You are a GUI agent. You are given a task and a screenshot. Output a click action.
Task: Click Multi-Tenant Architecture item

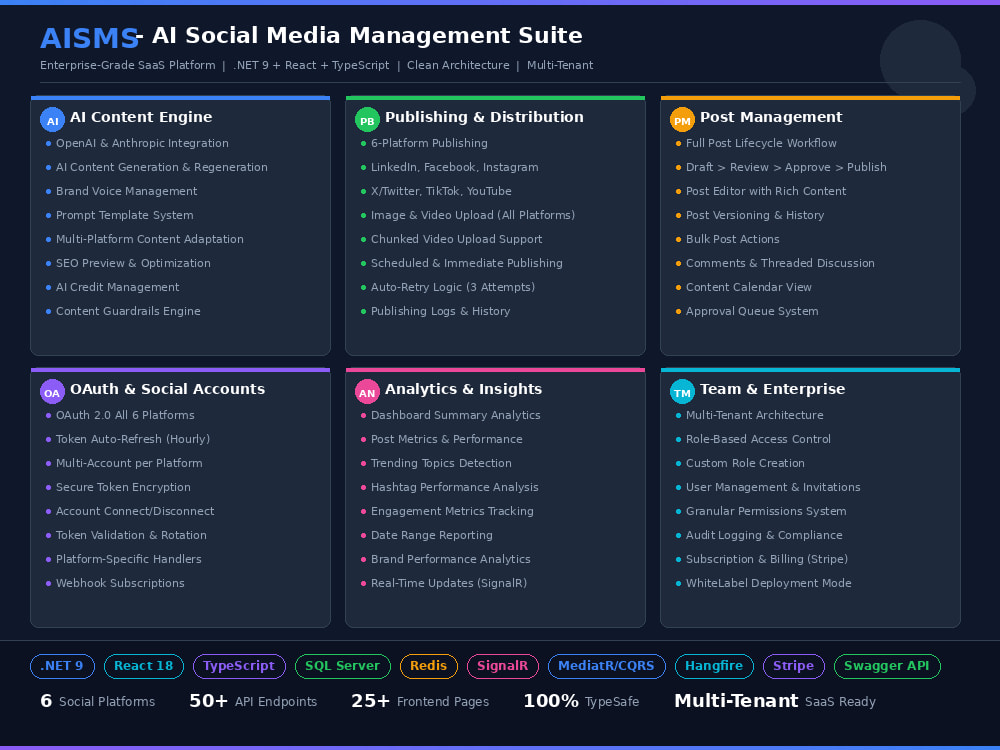[x=754, y=415]
